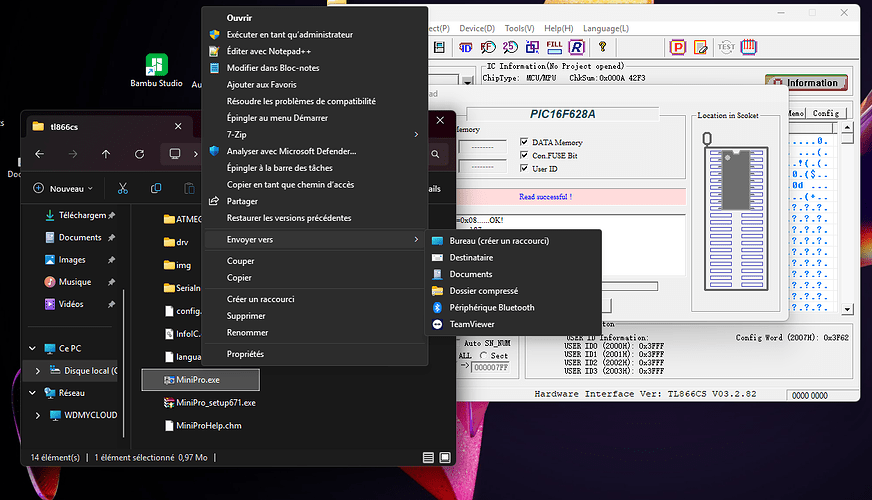
Task: Click the cut scissors icon in Explorer
Action: tap(123, 189)
